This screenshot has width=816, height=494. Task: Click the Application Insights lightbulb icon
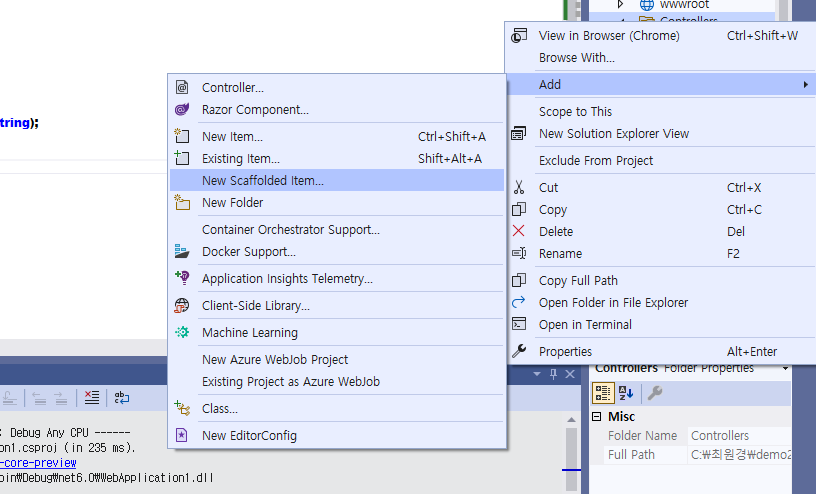point(182,278)
